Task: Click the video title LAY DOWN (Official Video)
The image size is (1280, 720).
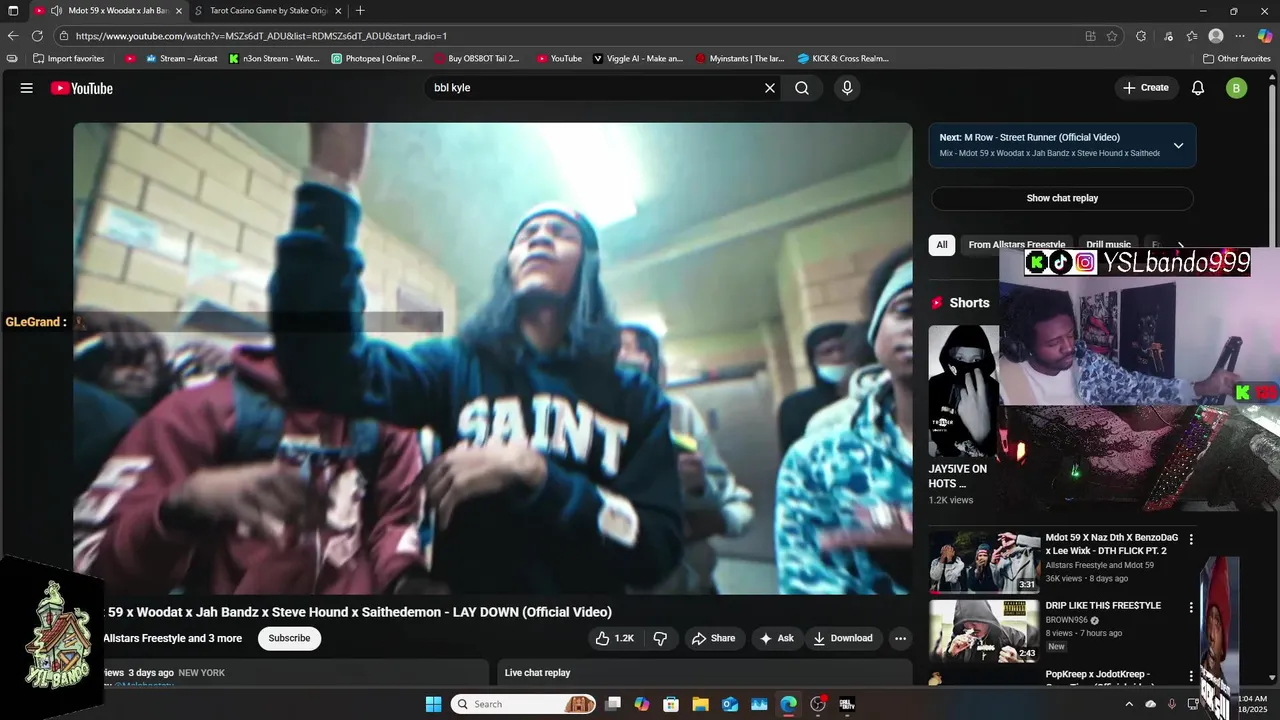Action: (357, 612)
